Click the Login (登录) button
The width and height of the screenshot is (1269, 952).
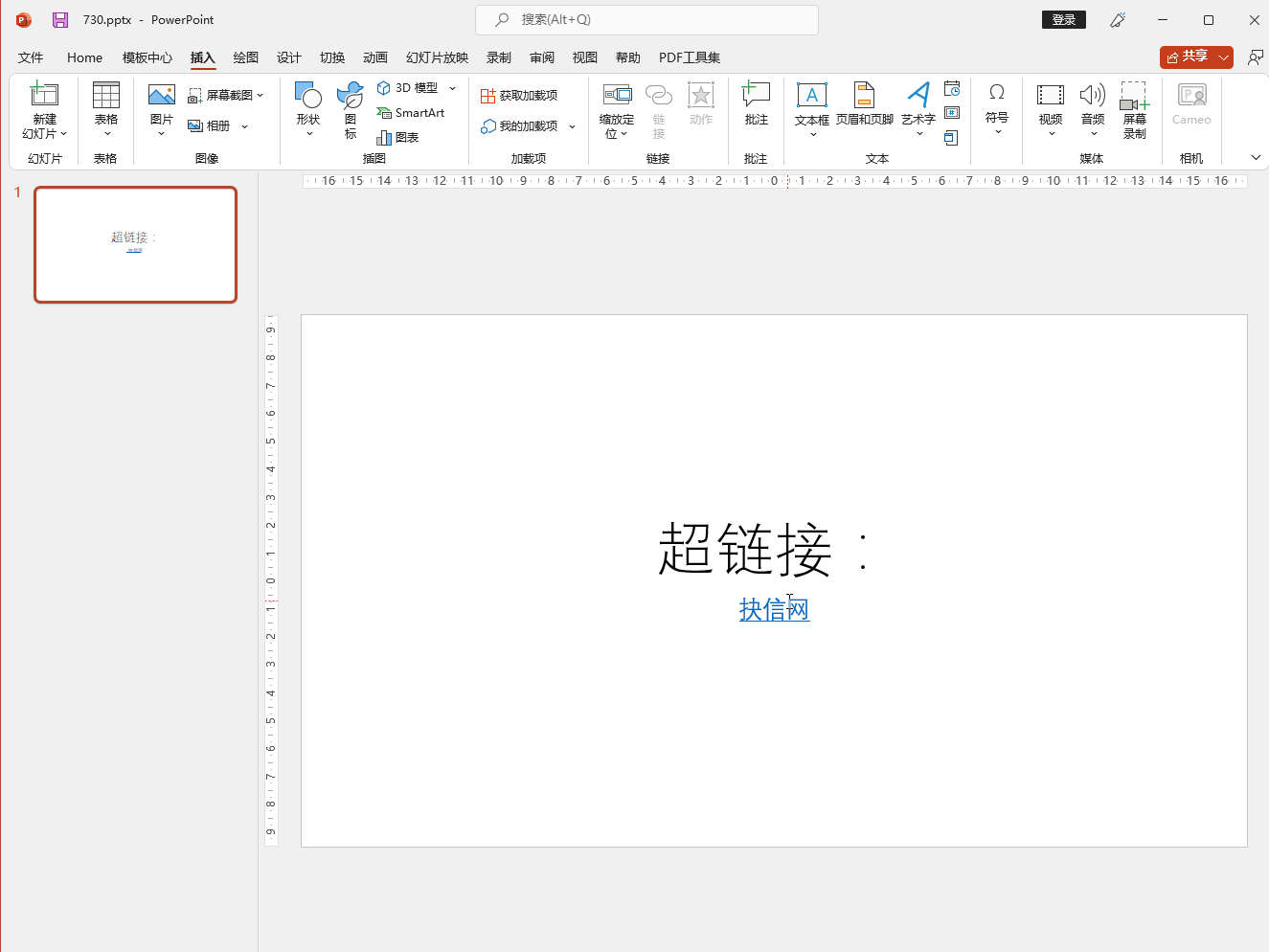pos(1063,19)
